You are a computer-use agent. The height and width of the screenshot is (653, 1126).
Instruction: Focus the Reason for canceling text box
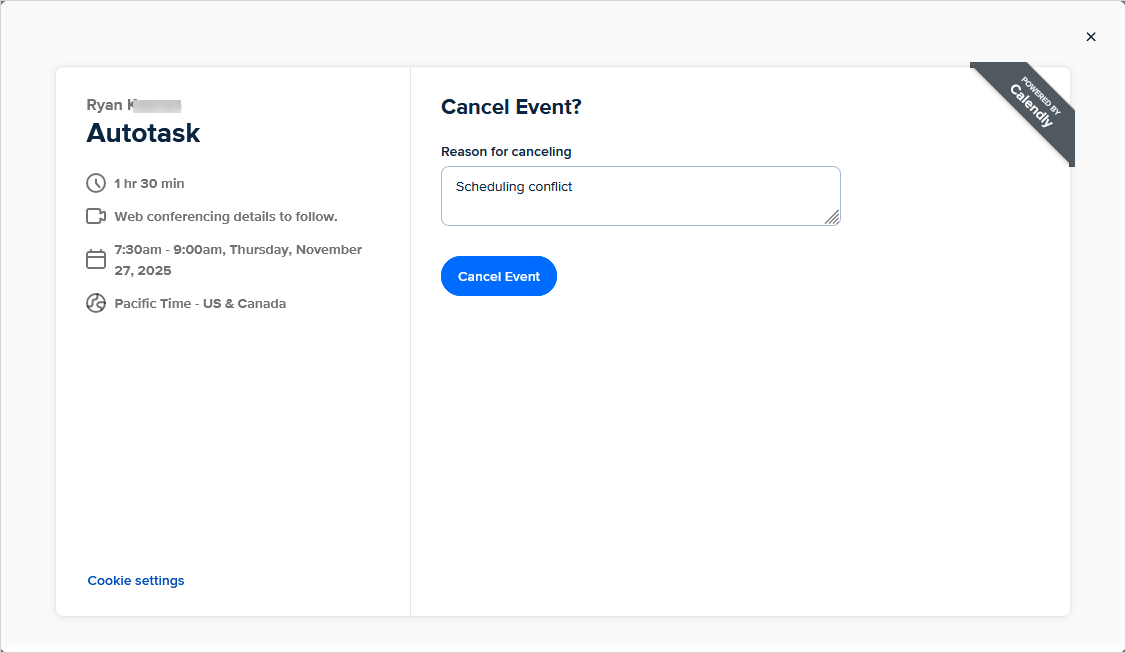coord(641,196)
